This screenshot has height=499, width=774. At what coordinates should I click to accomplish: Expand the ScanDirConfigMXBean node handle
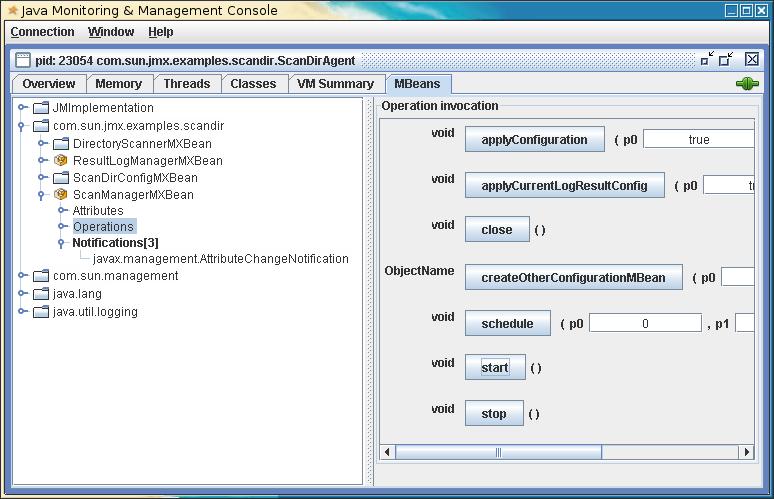pyautogui.click(x=43, y=178)
